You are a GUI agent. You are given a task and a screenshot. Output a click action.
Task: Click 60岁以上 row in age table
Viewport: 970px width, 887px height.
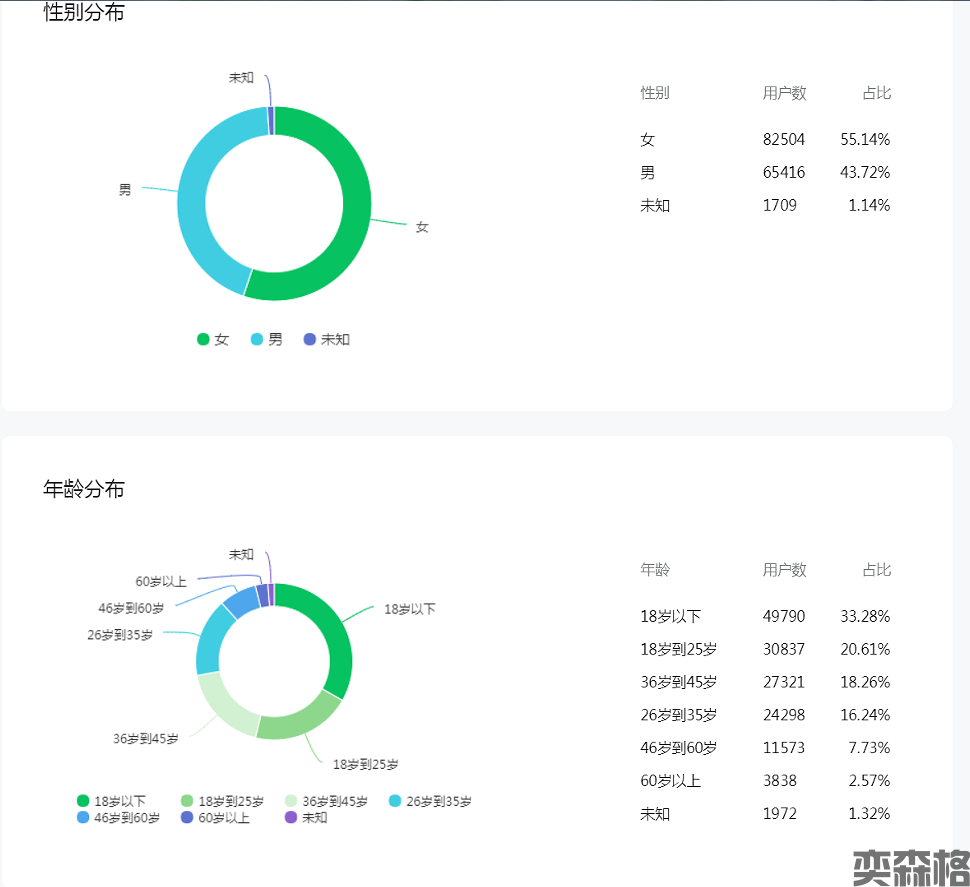pyautogui.click(x=765, y=781)
